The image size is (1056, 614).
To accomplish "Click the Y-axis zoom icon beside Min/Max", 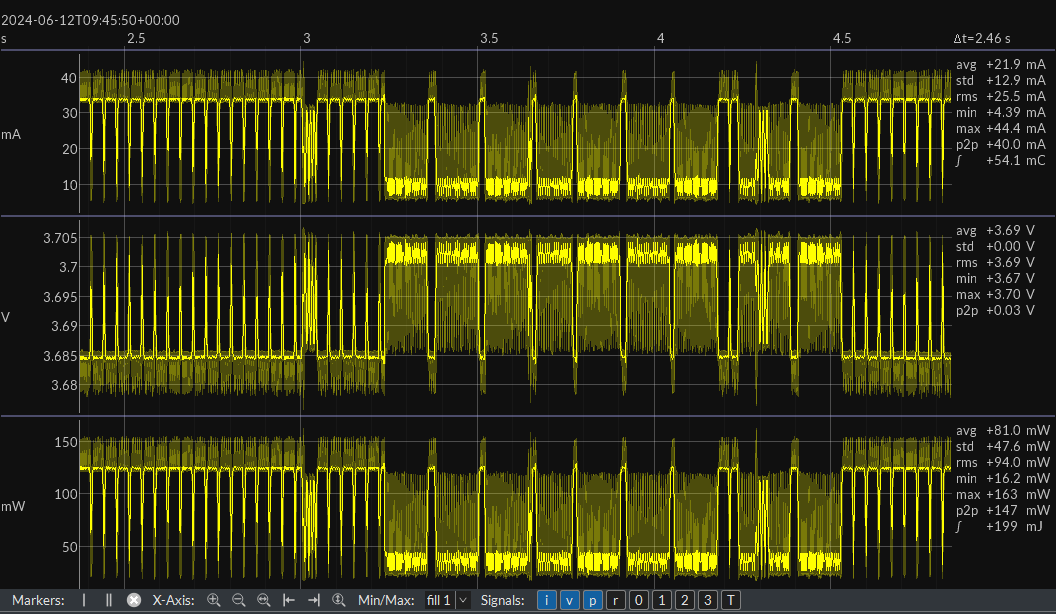I will coord(339,600).
